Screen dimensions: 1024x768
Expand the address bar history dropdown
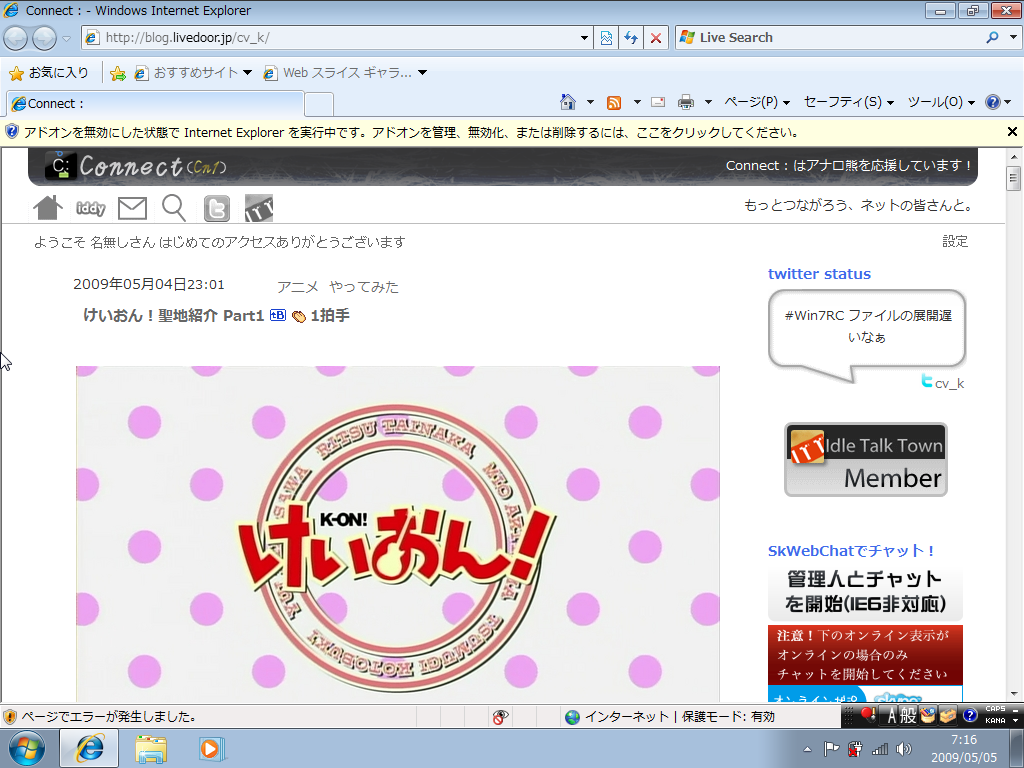click(x=584, y=38)
